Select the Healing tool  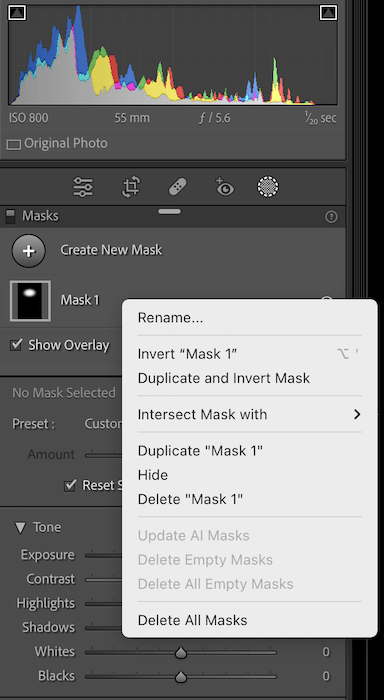click(178, 187)
